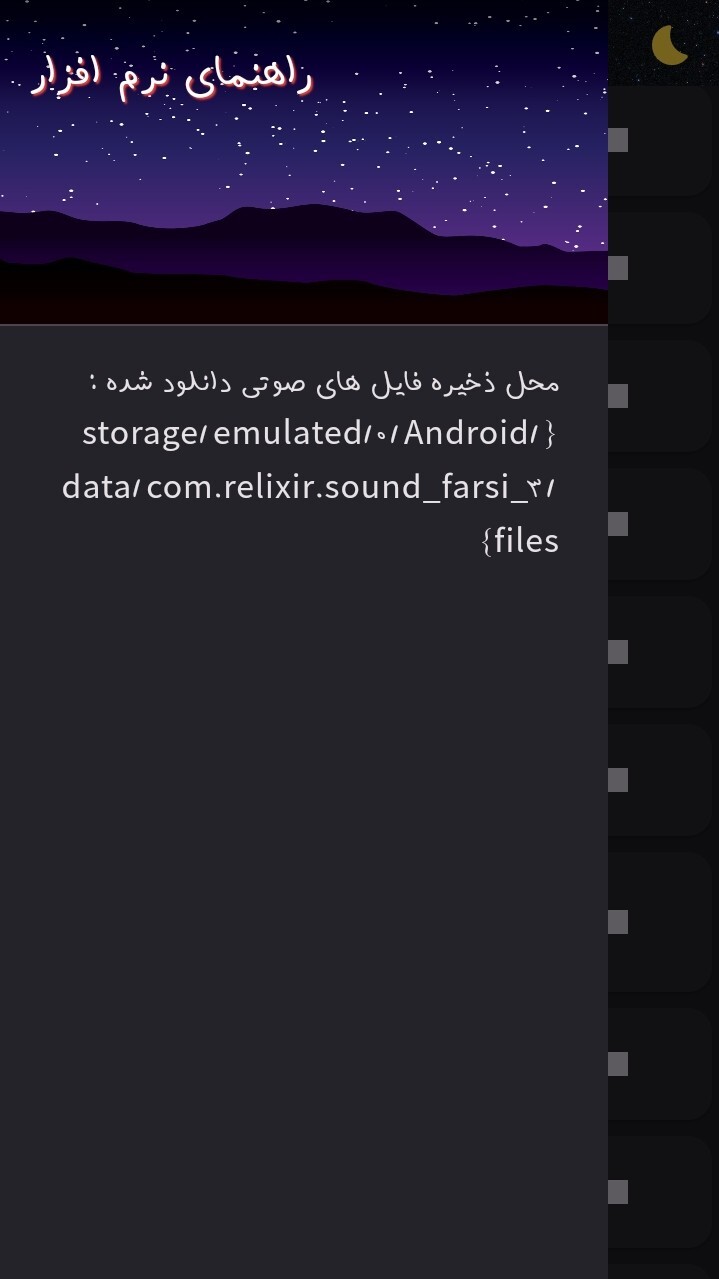Tap the gray icon on the third list card

618,396
